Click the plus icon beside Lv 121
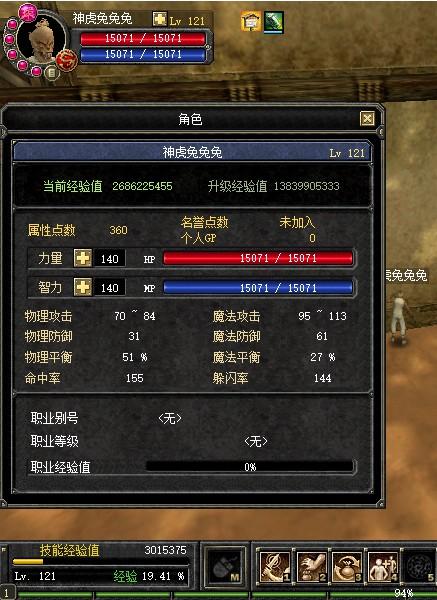Image resolution: width=437 pixels, height=600 pixels. click(159, 18)
